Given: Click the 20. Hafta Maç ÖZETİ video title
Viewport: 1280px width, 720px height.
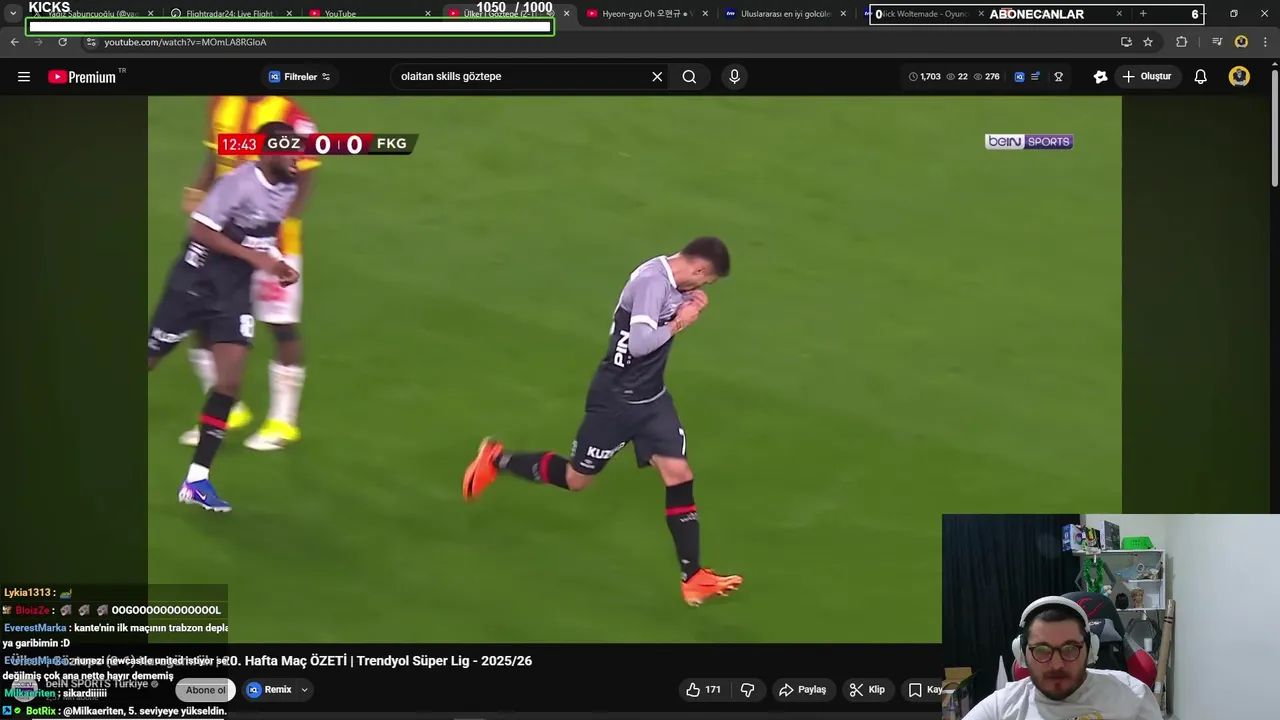Looking at the screenshot, I should (375, 661).
